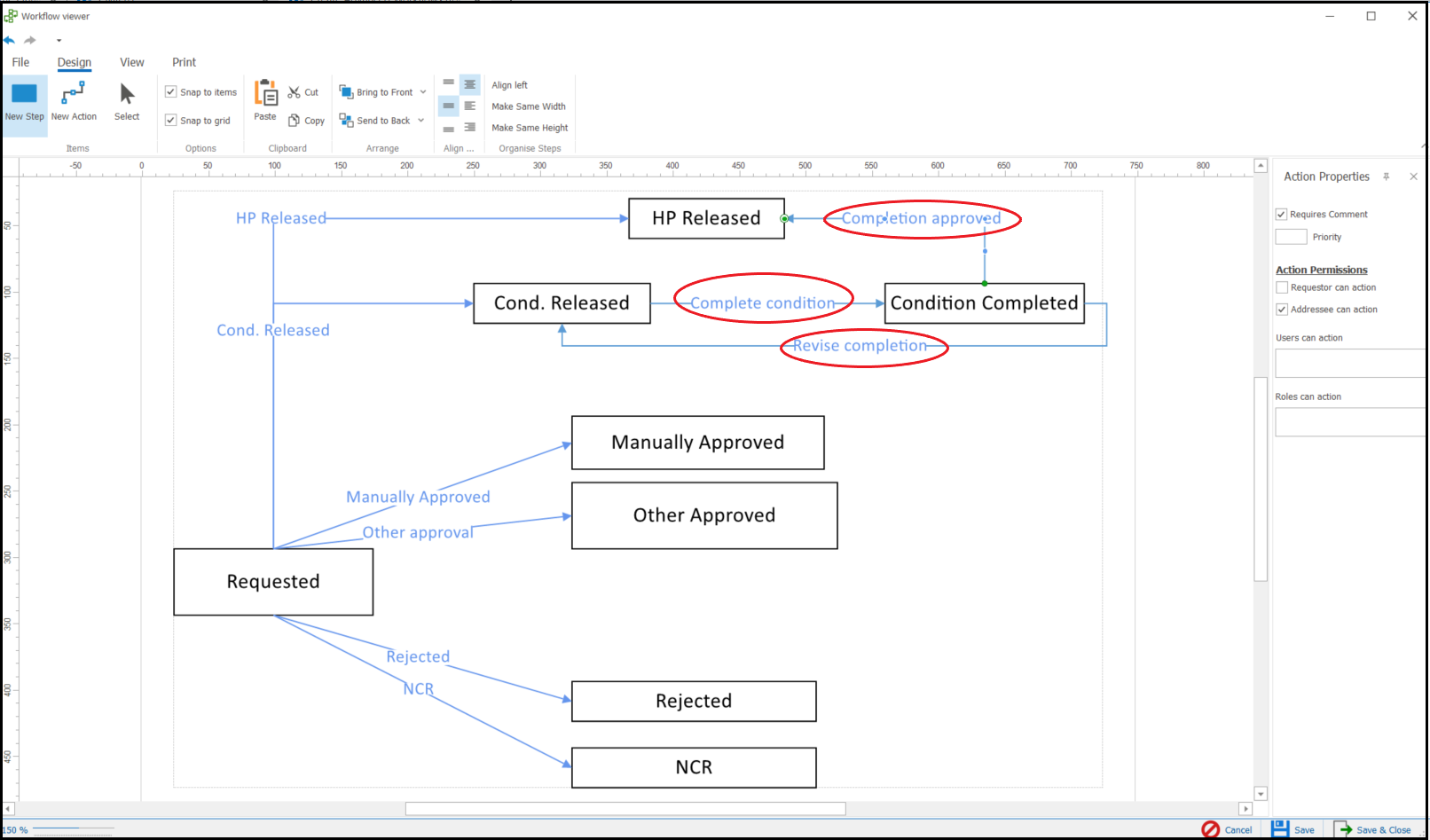Click the vertical scrollbar down arrow

pyautogui.click(x=1261, y=794)
